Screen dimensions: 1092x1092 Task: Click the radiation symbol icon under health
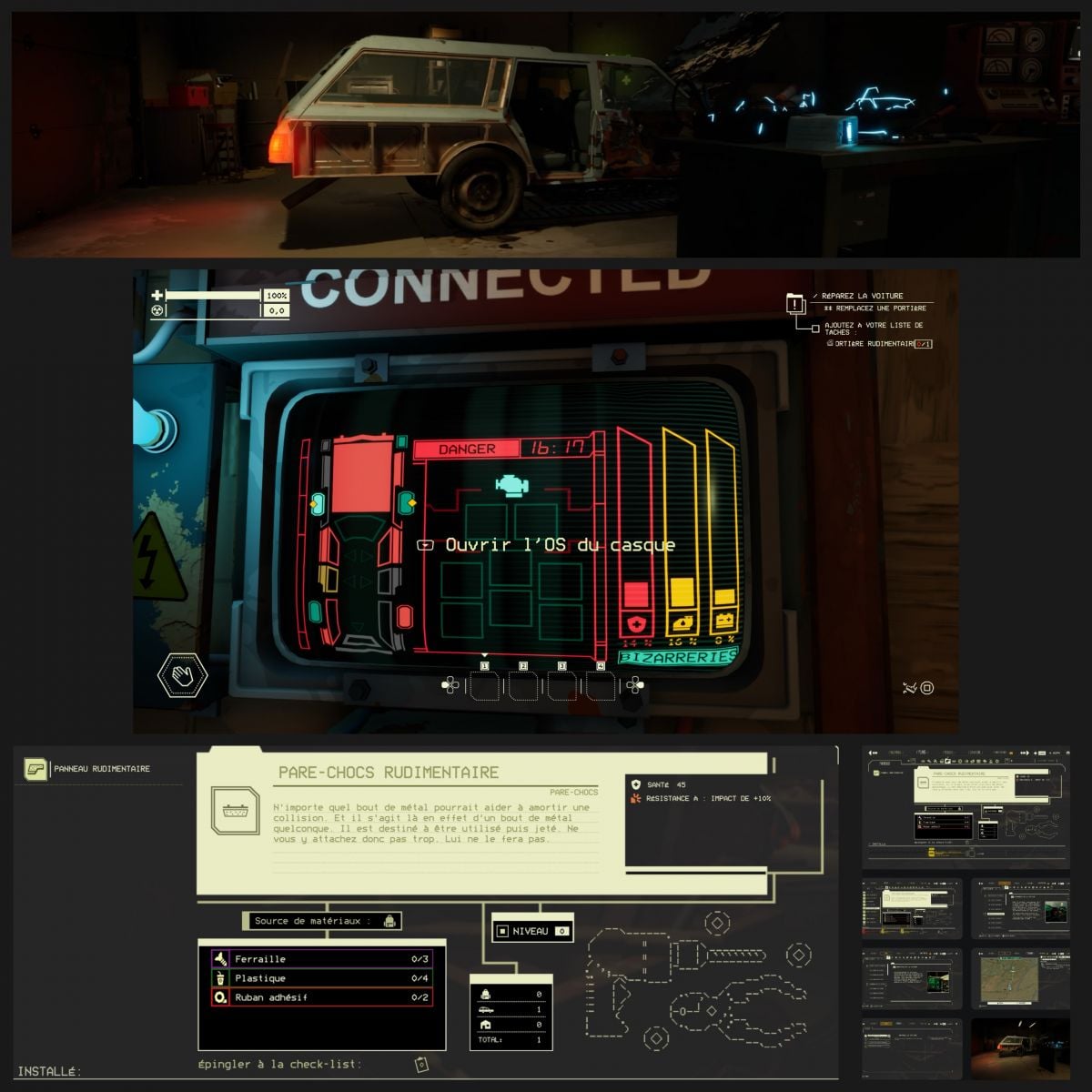157,310
